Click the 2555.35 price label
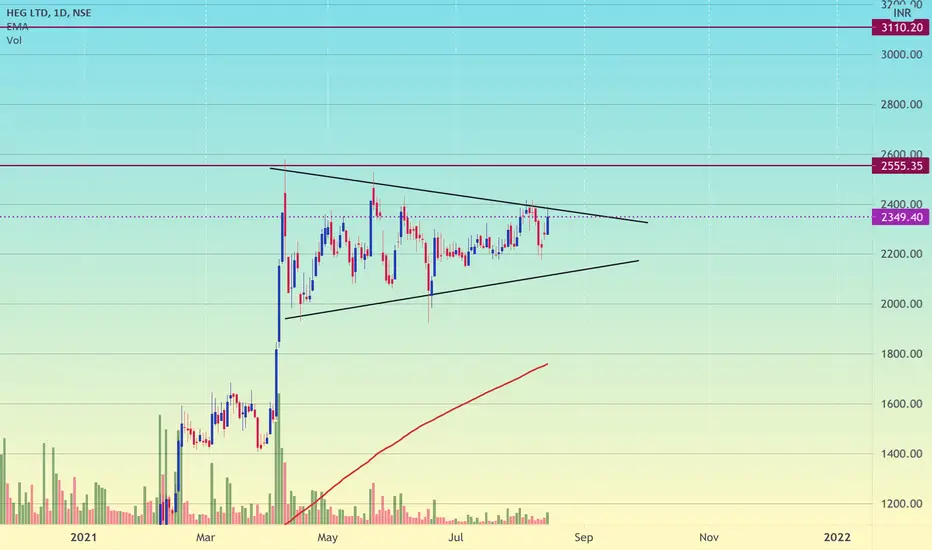 (x=900, y=166)
